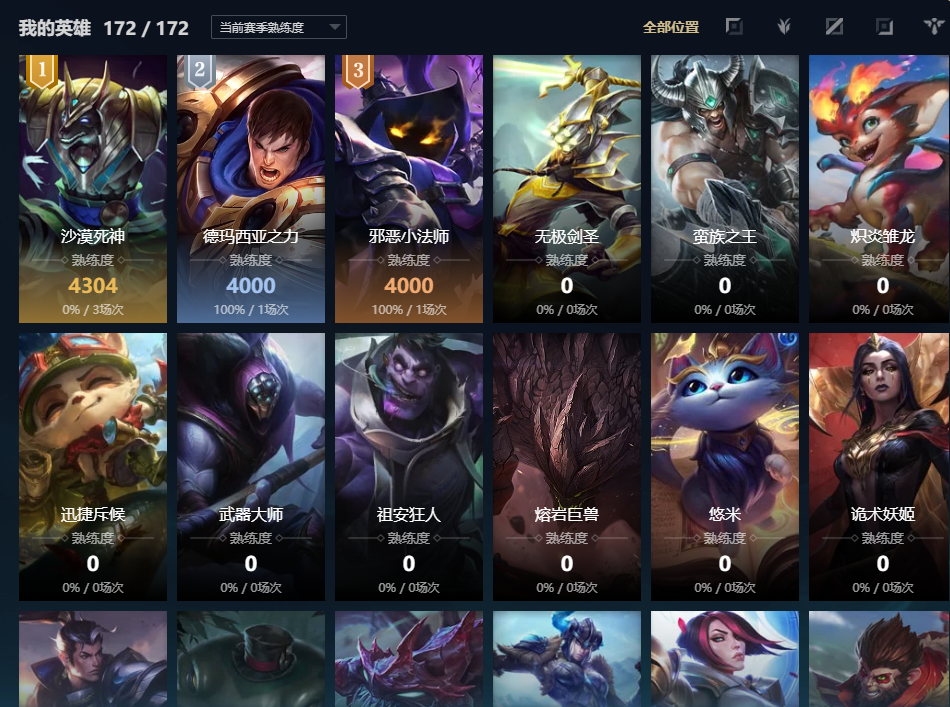The width and height of the screenshot is (950, 707).
Task: Click the 我的英雄 heading label
Action: (x=55, y=28)
